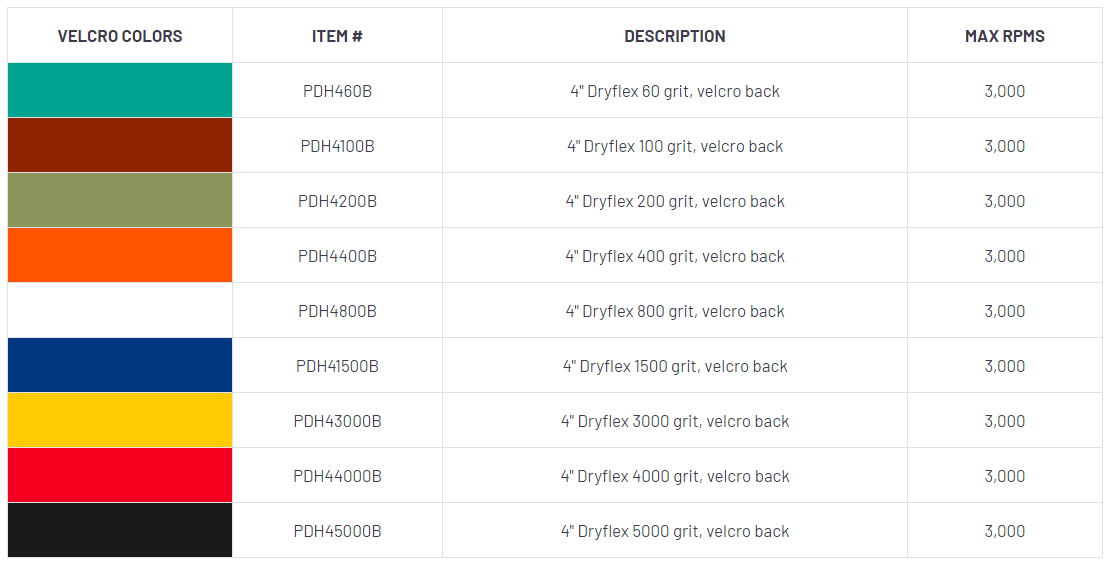This screenshot has width=1114, height=570.
Task: Click item number PDH45000B
Action: pos(337,531)
